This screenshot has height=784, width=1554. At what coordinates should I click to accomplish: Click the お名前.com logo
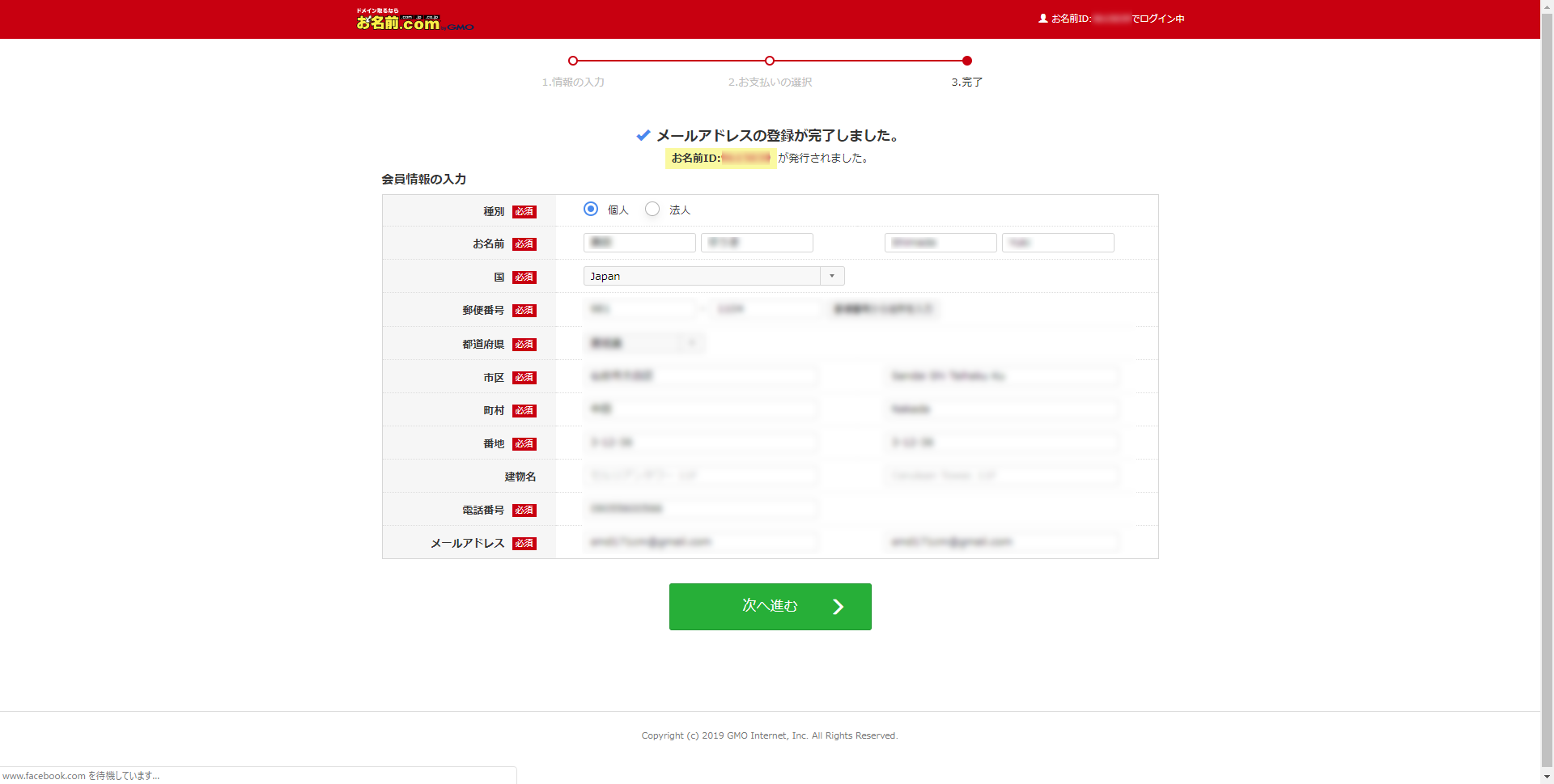pyautogui.click(x=414, y=19)
